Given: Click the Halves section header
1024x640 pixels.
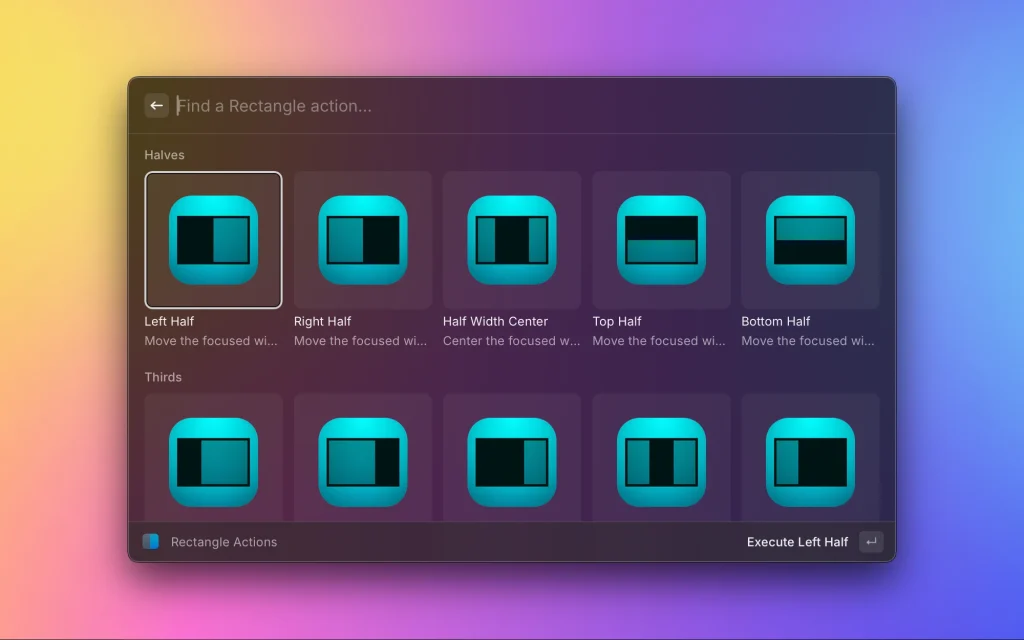Looking at the screenshot, I should 164,155.
